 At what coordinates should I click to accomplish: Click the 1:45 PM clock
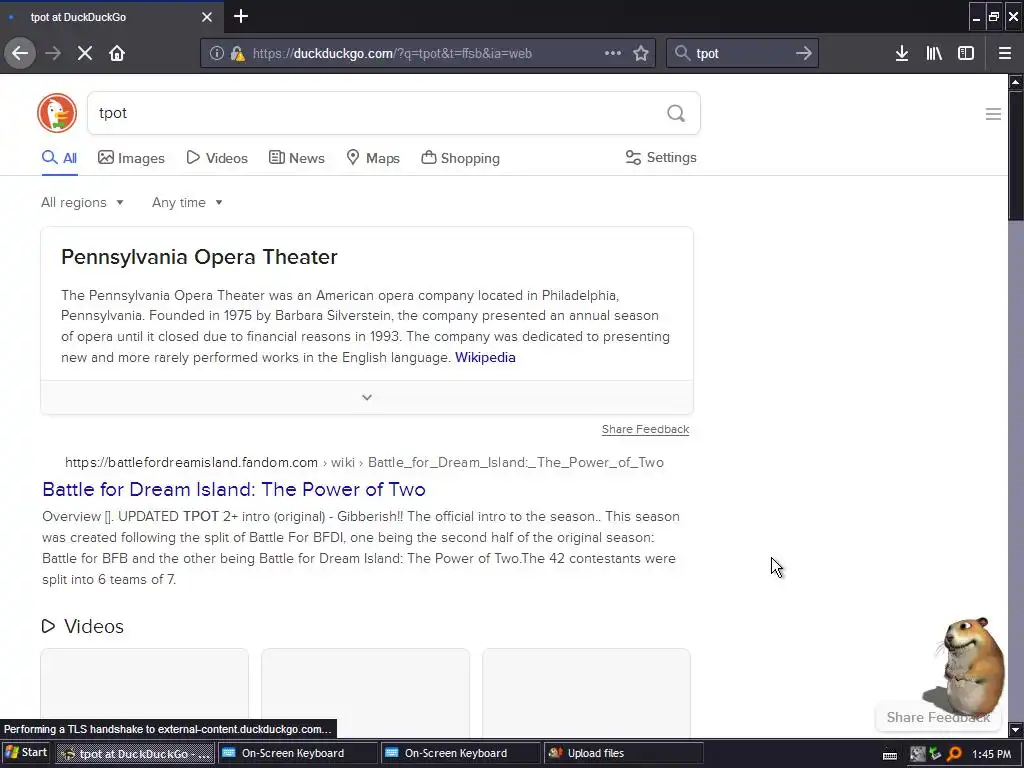[x=991, y=754]
